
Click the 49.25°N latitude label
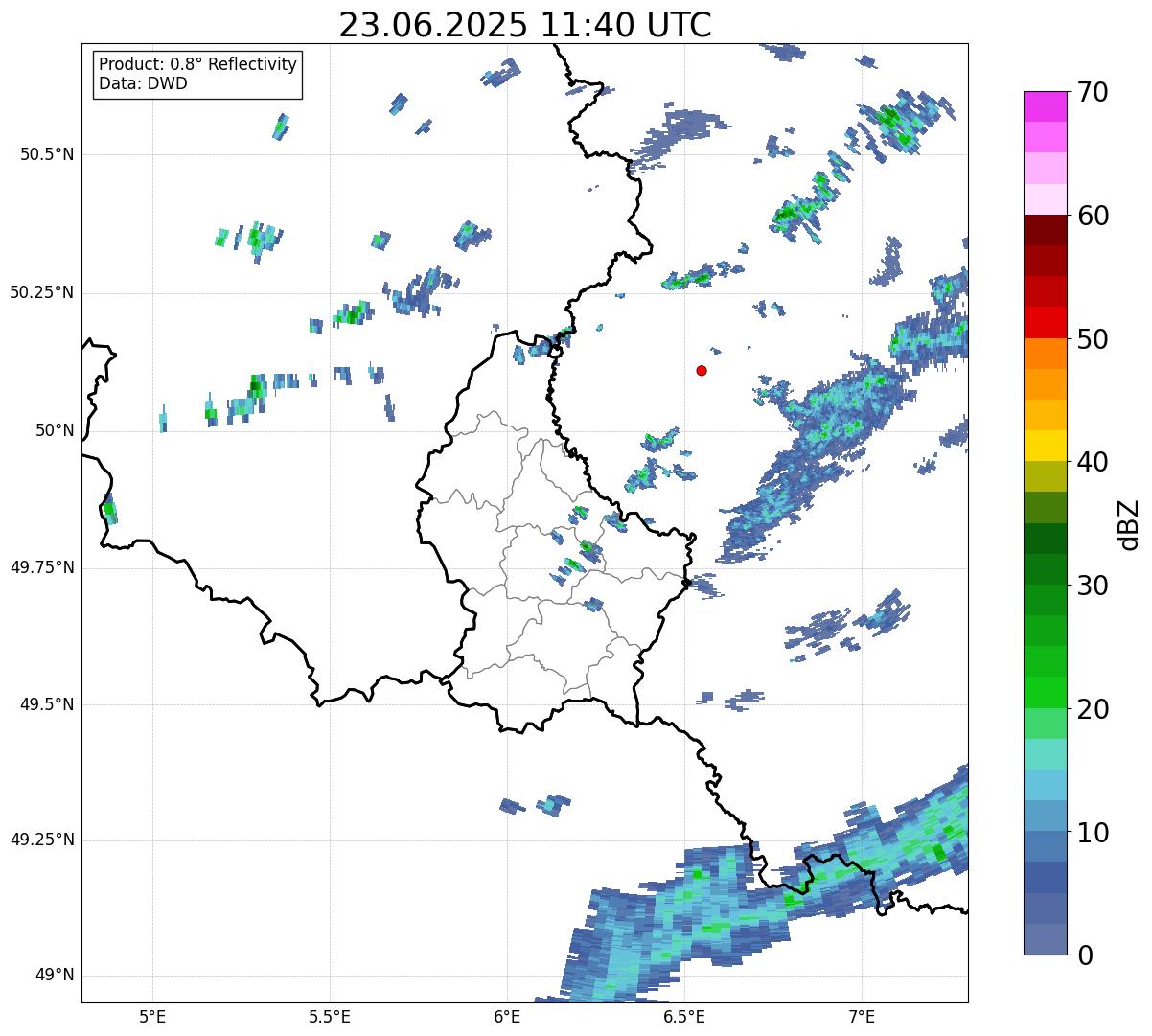(x=42, y=840)
